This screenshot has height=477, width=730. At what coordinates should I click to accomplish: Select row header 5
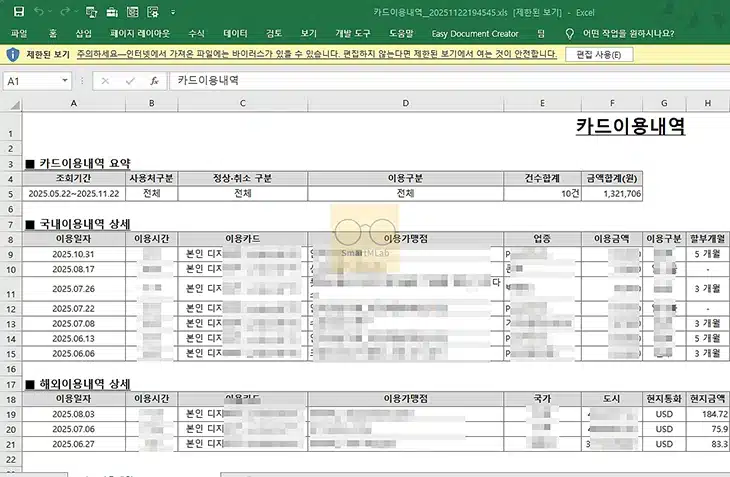pos(10,194)
